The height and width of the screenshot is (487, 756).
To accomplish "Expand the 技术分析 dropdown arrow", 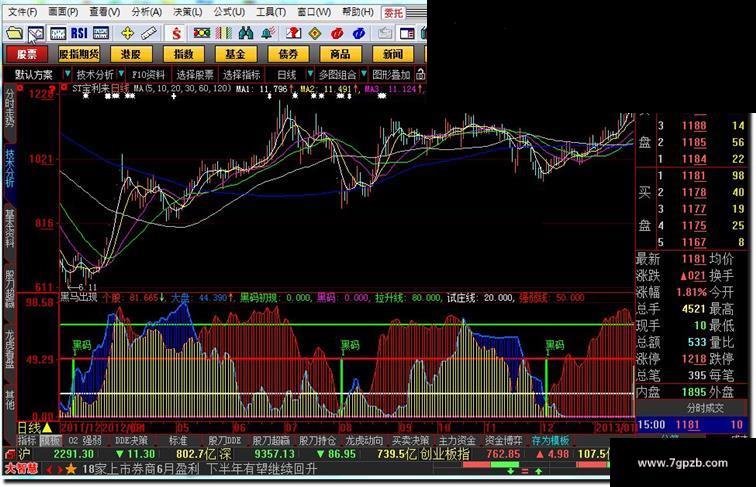I will pos(122,74).
